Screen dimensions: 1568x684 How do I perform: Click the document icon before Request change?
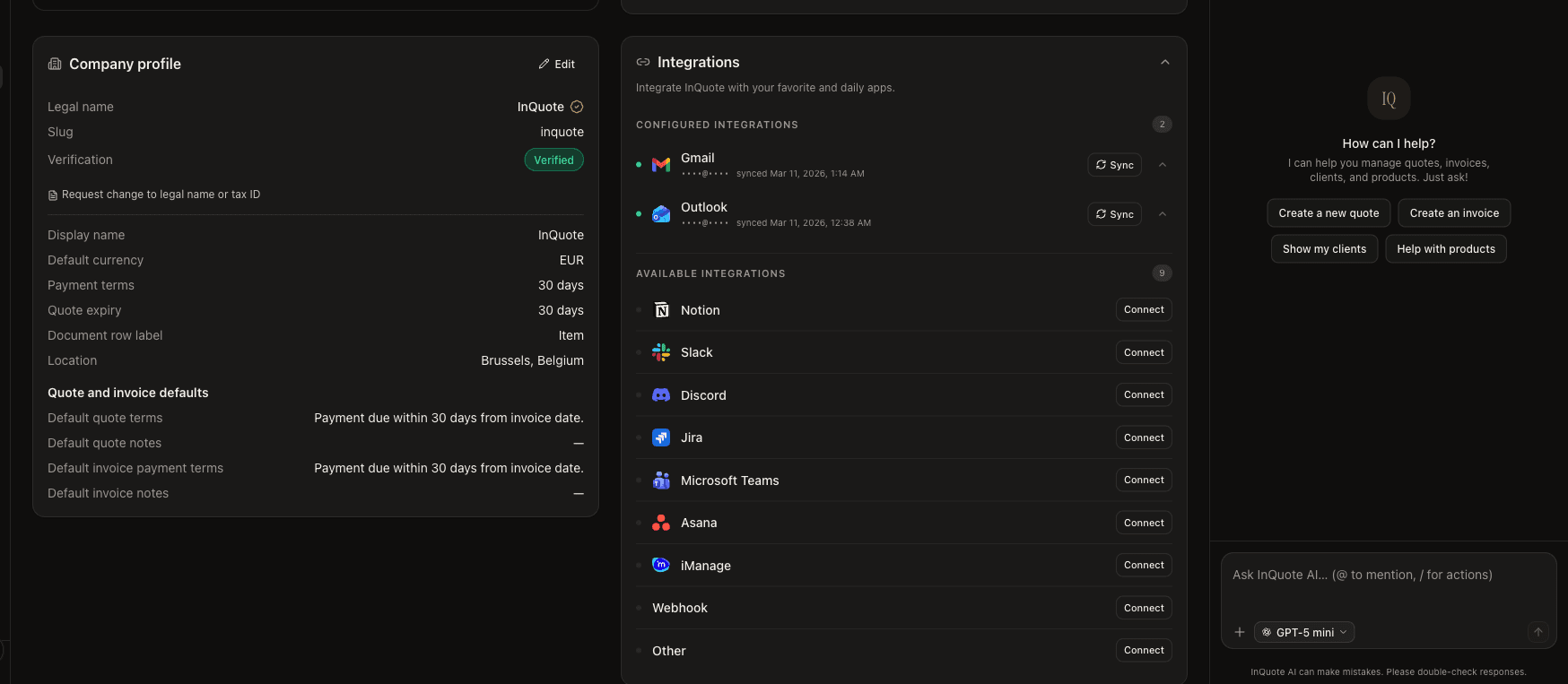tap(53, 195)
